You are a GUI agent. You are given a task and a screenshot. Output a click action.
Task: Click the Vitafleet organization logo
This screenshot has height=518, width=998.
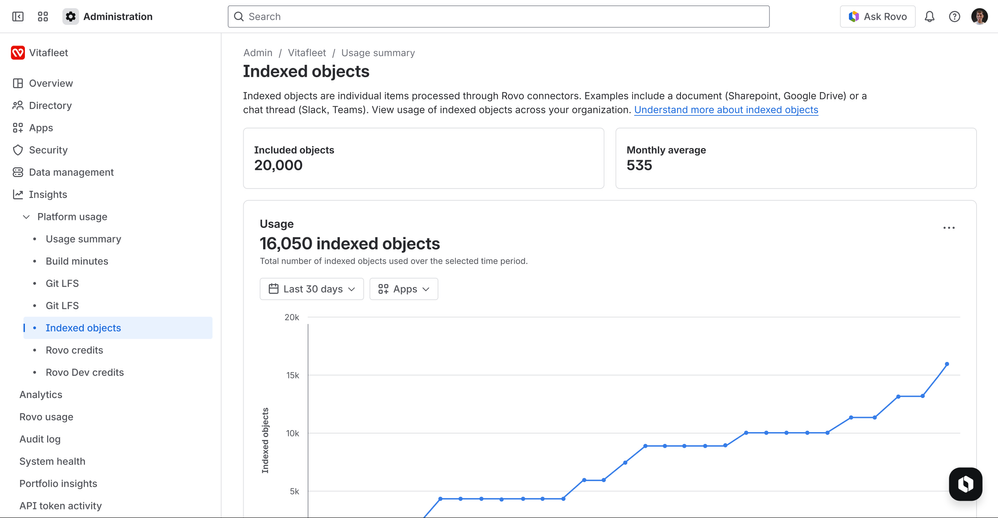[18, 53]
